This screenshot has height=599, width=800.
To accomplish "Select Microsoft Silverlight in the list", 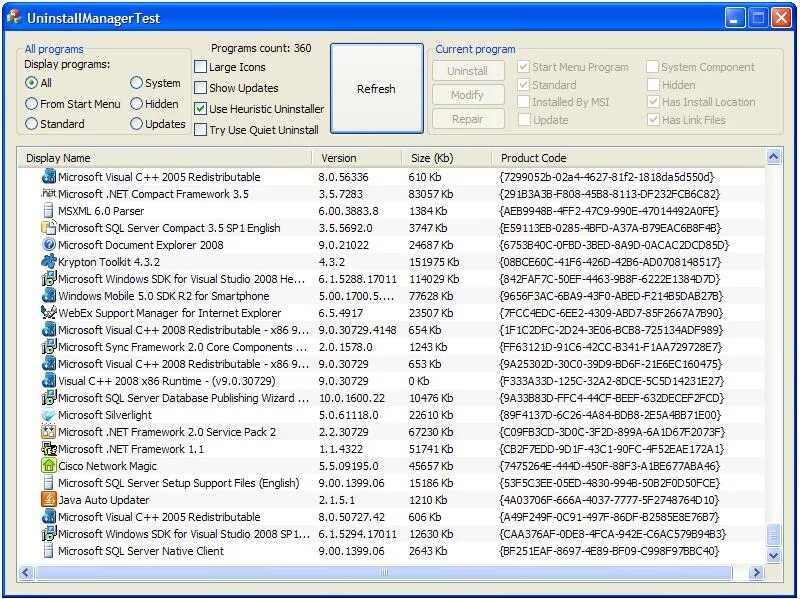I will point(391,415).
